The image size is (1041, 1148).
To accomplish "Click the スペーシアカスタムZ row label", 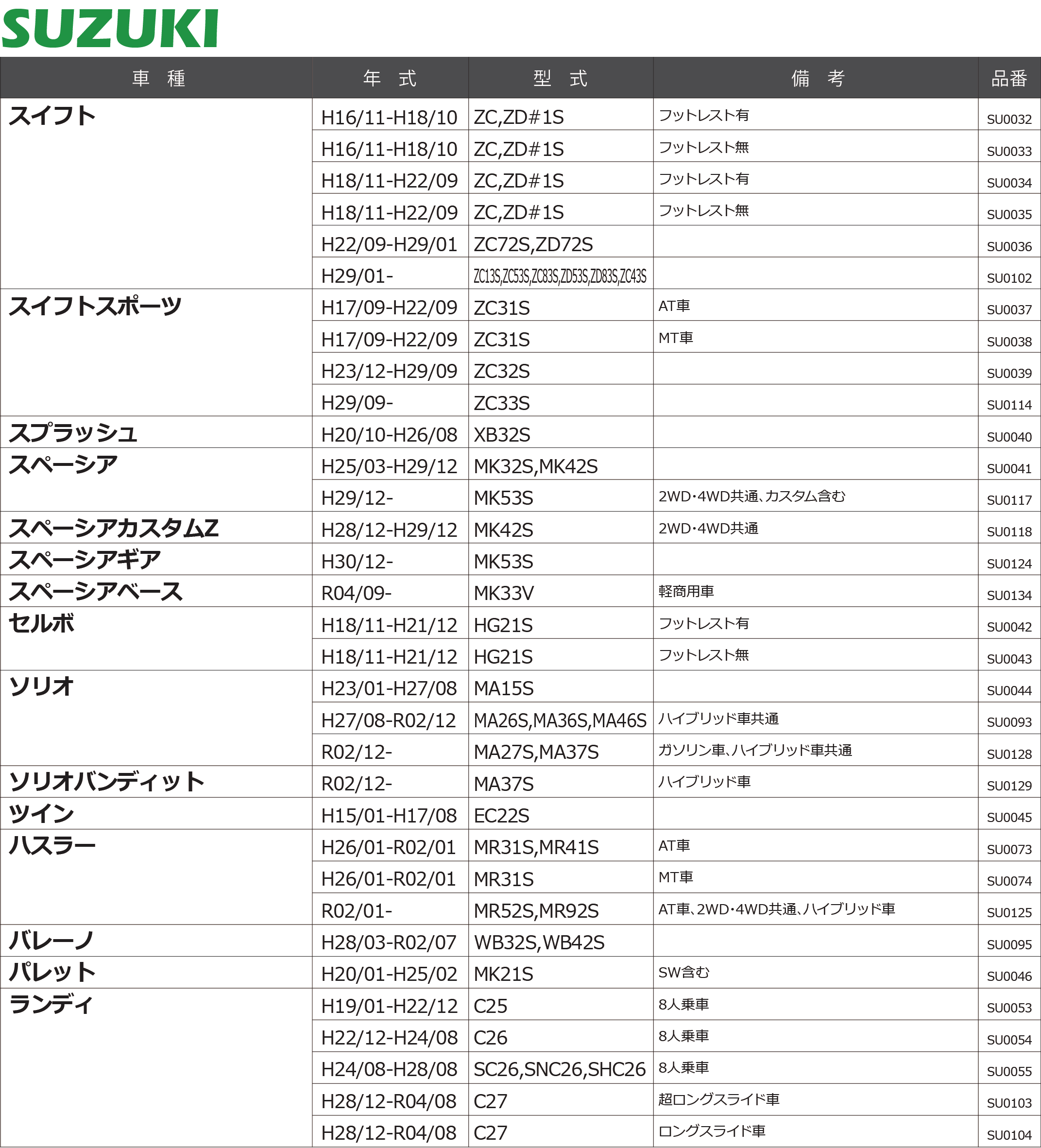I will coord(114,529).
